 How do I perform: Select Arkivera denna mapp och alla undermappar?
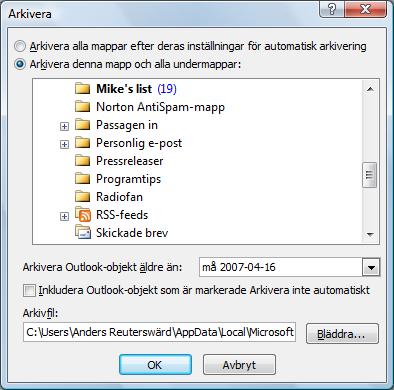(x=20, y=64)
